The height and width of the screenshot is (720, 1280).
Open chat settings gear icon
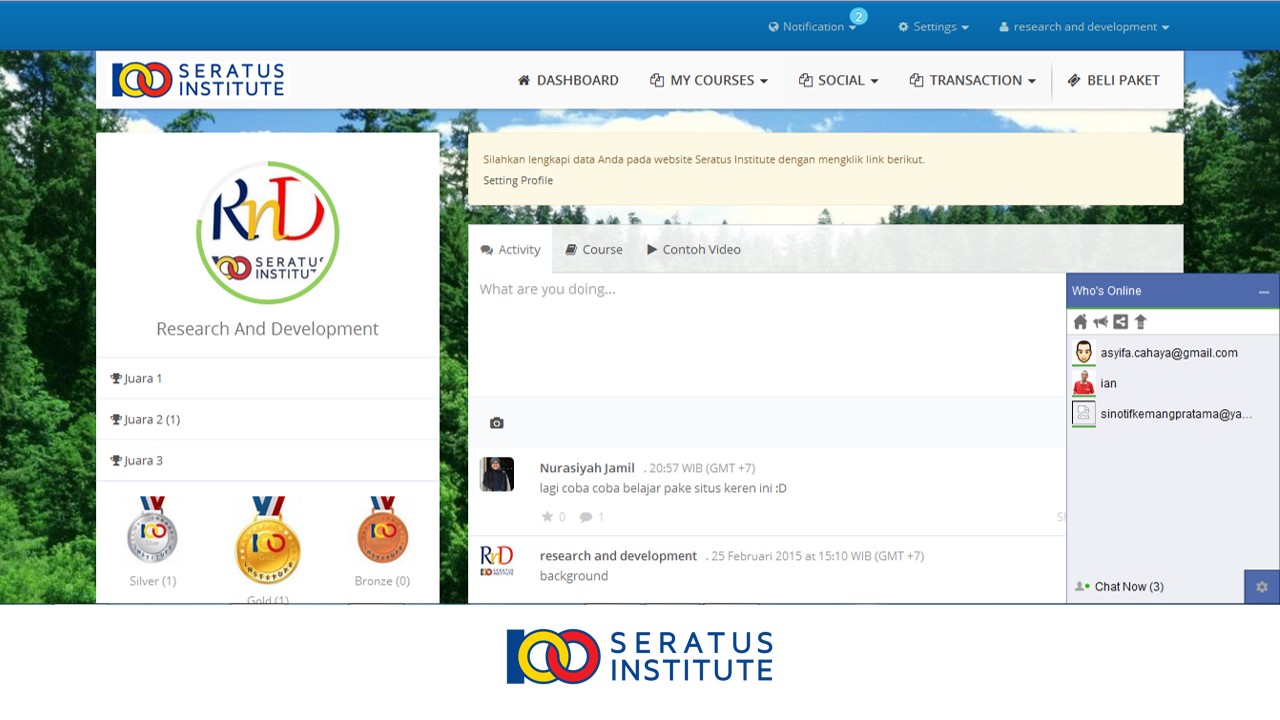pos(1262,587)
